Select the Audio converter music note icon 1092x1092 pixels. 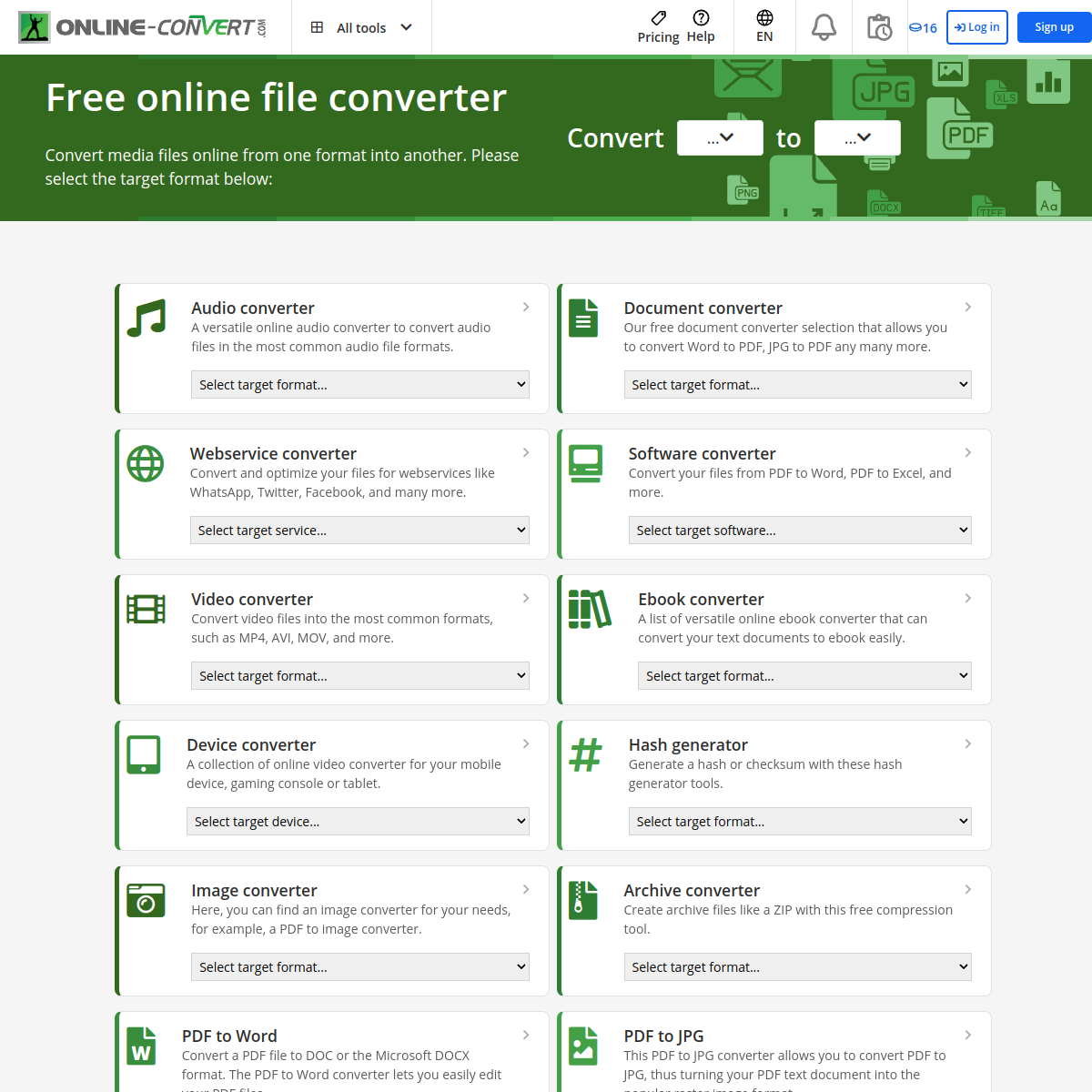click(146, 318)
